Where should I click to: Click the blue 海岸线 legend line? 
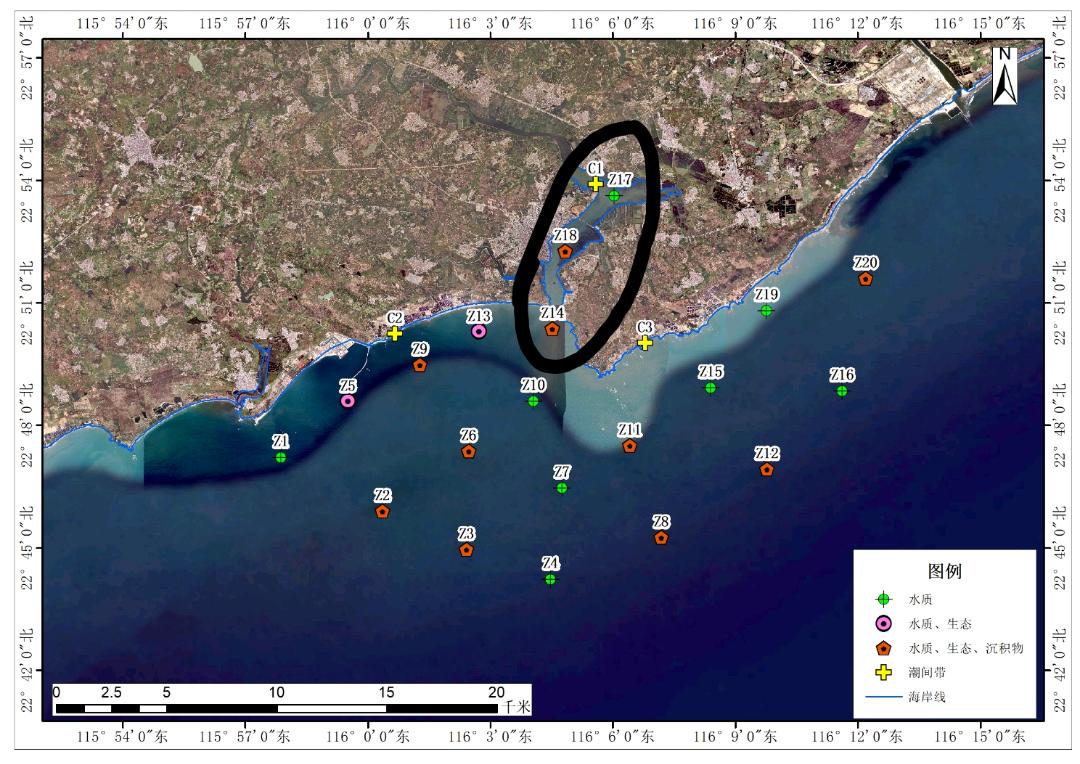(884, 696)
